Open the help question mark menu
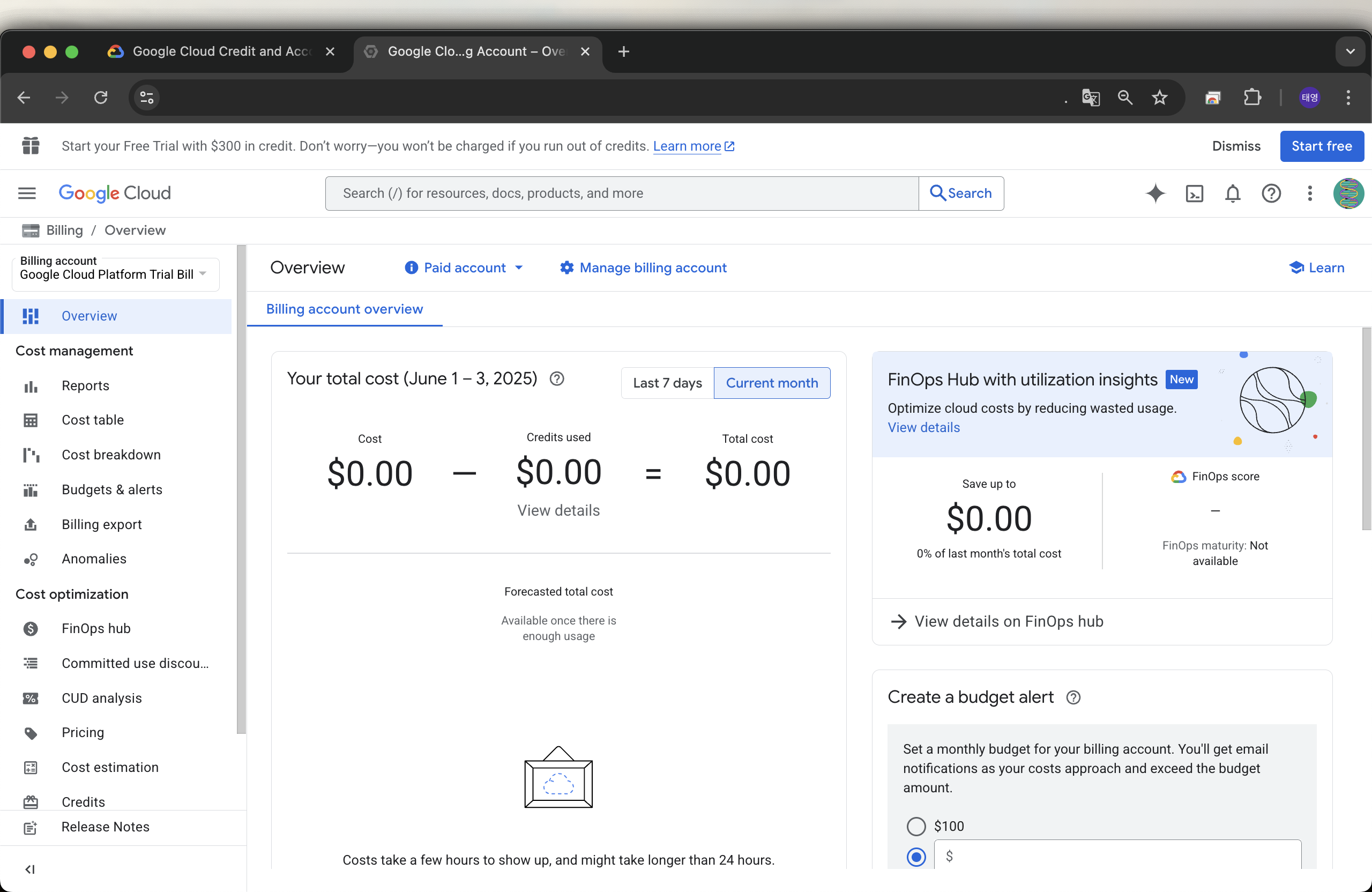The width and height of the screenshot is (1372, 892). [1271, 193]
